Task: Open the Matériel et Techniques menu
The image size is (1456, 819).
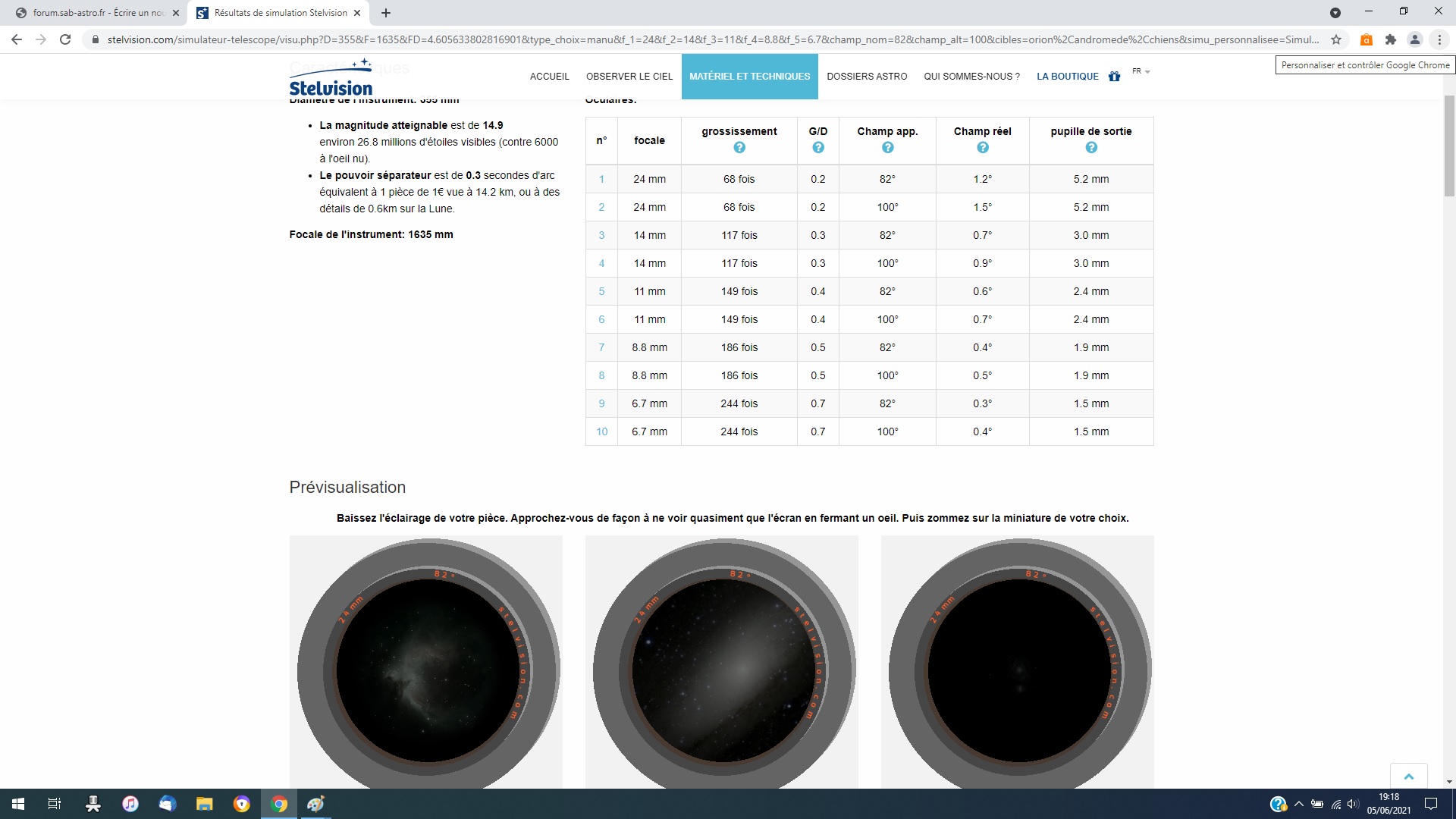Action: 749,76
